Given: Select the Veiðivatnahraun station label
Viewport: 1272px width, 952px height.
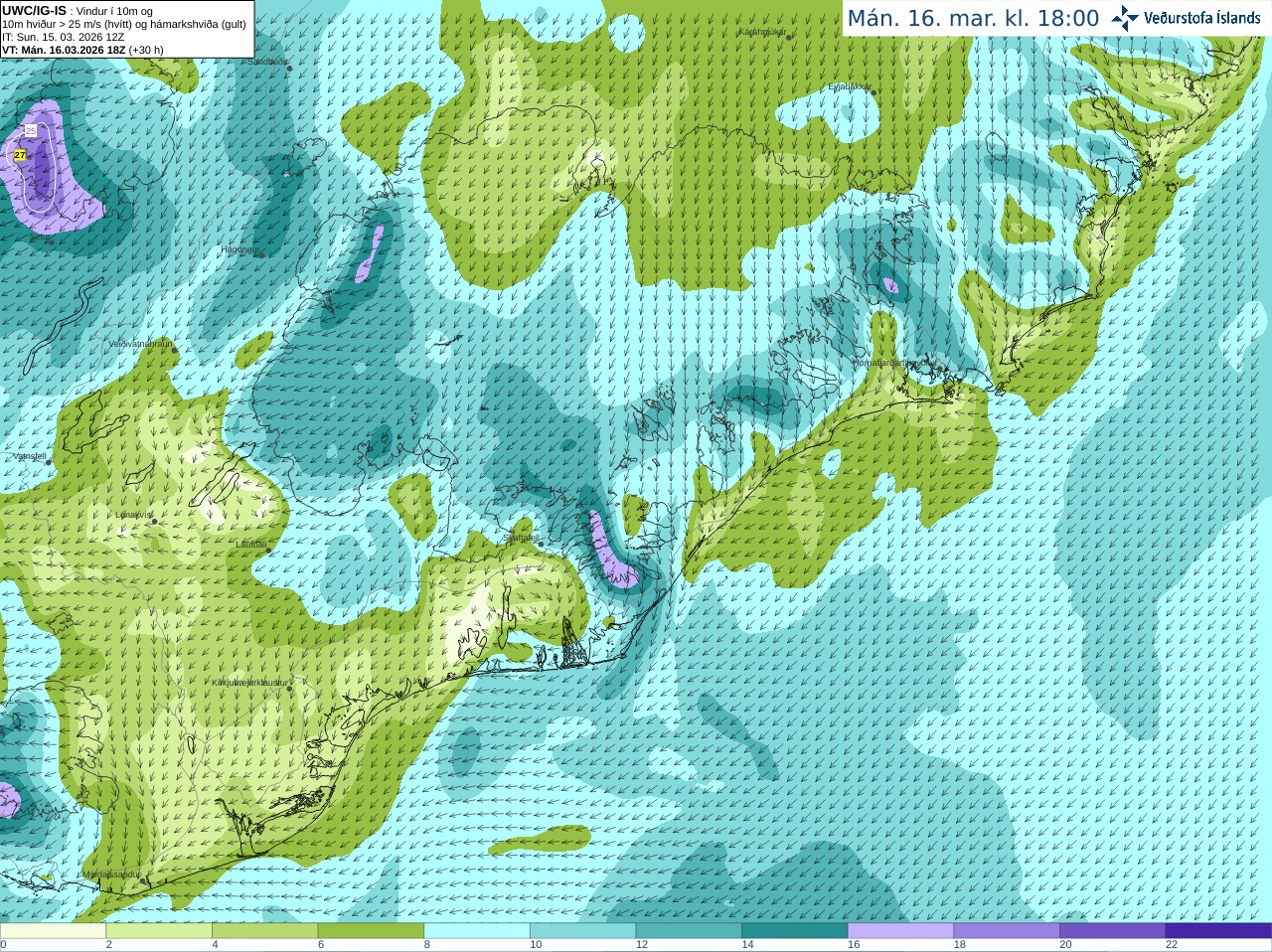Looking at the screenshot, I should [x=141, y=344].
